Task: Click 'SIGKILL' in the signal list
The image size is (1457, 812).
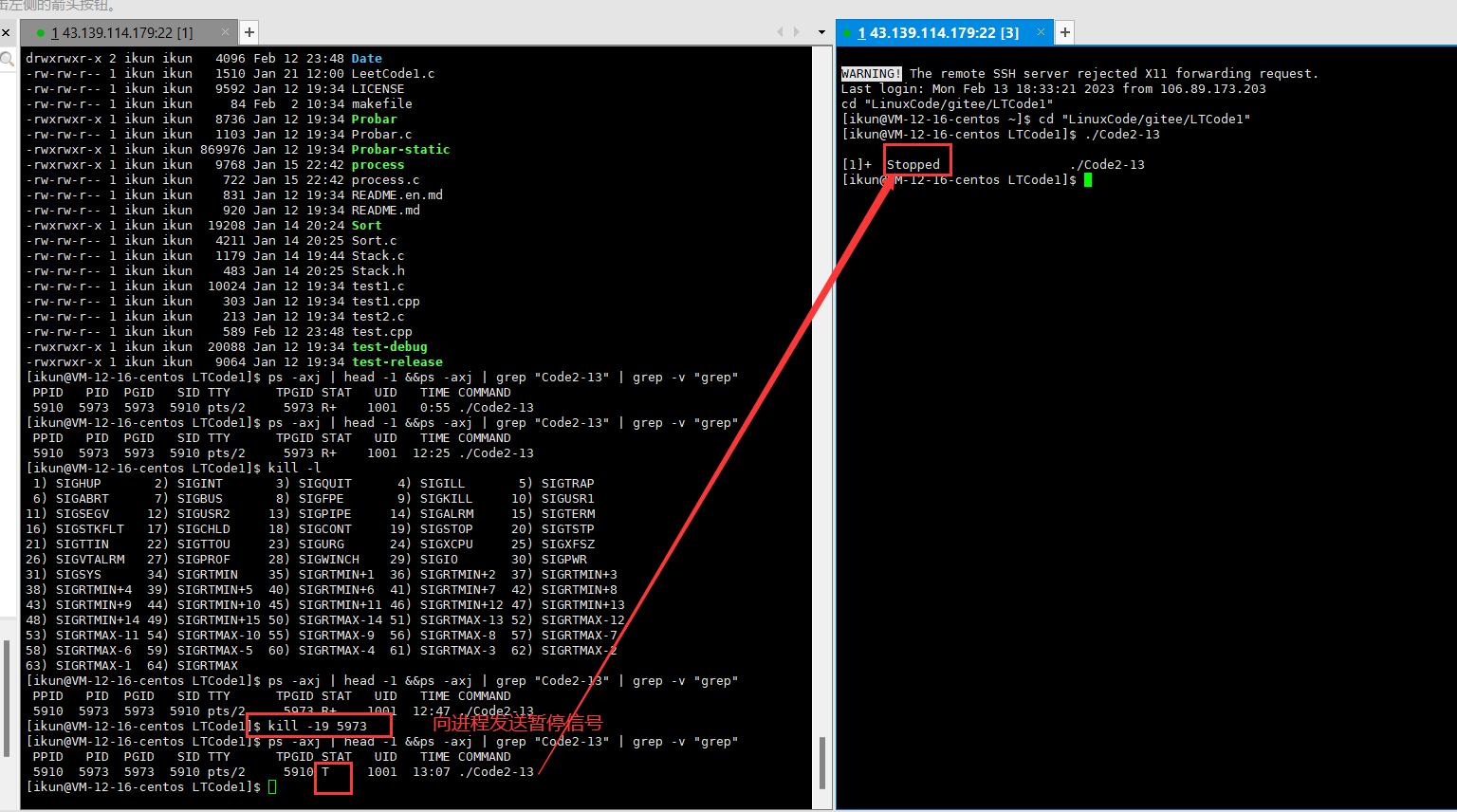Action: tap(447, 498)
